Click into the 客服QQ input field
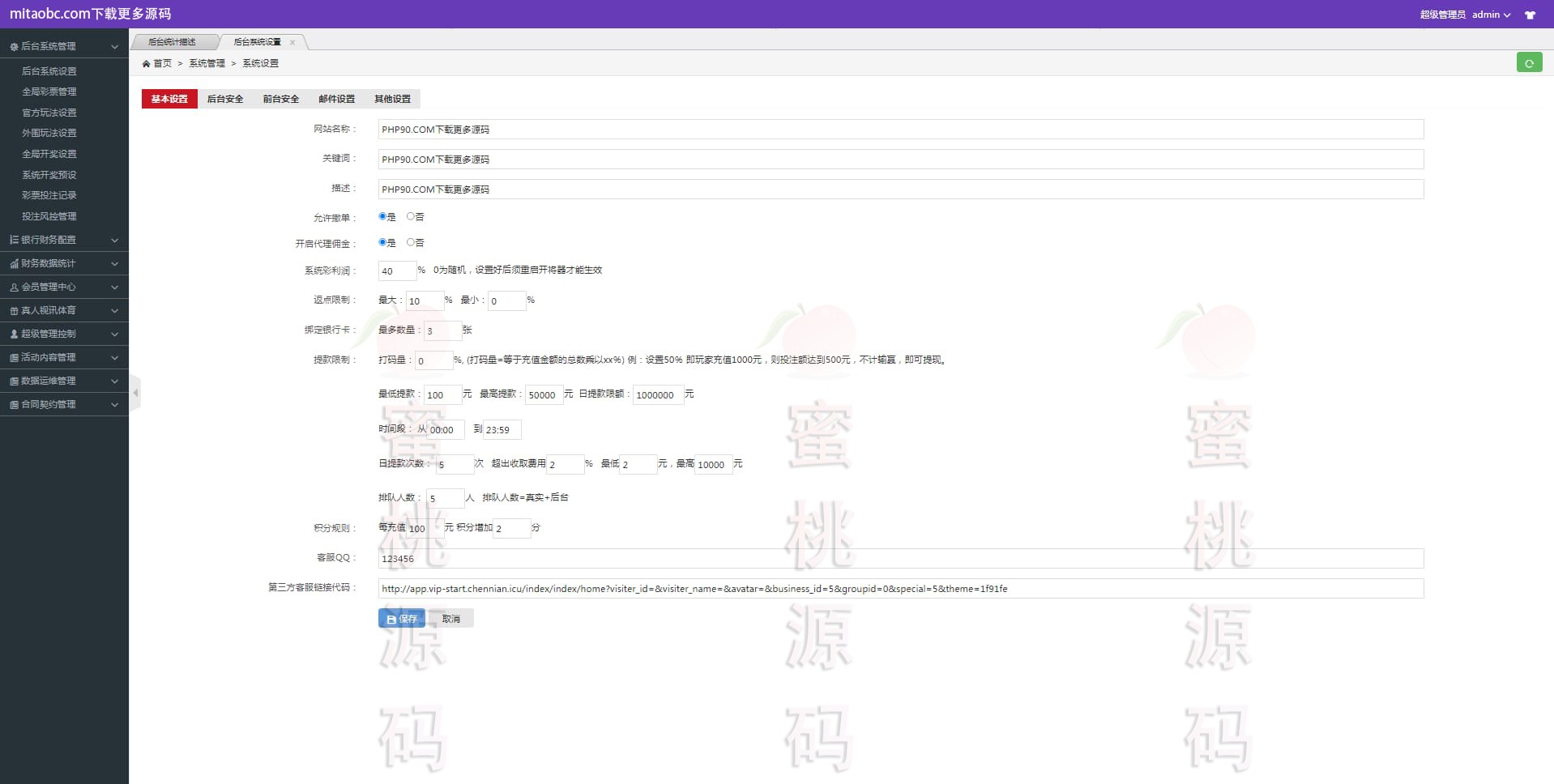Viewport: 1554px width, 784px height. [x=899, y=559]
